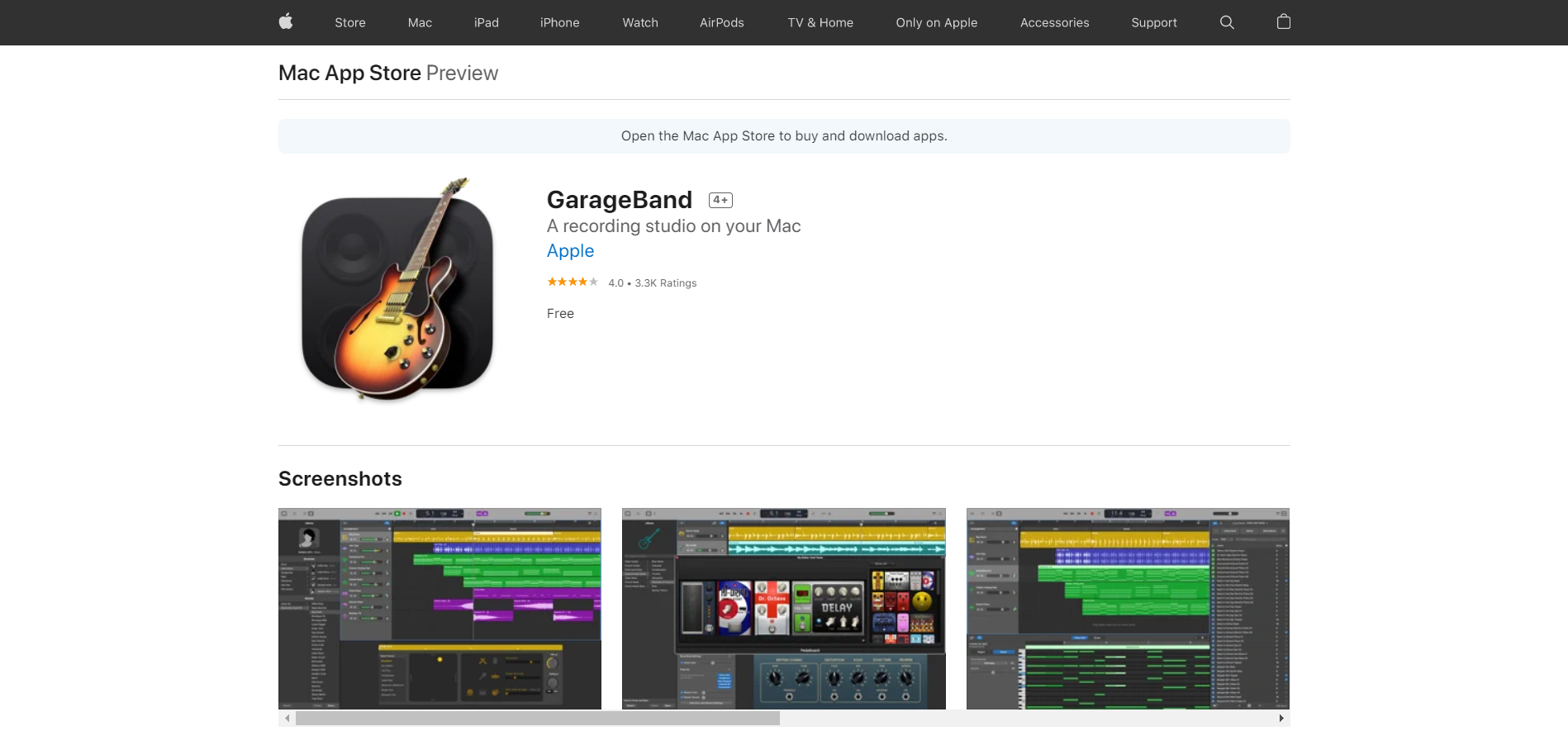Open the Store menu item
This screenshot has height=745, width=1568.
click(350, 22)
